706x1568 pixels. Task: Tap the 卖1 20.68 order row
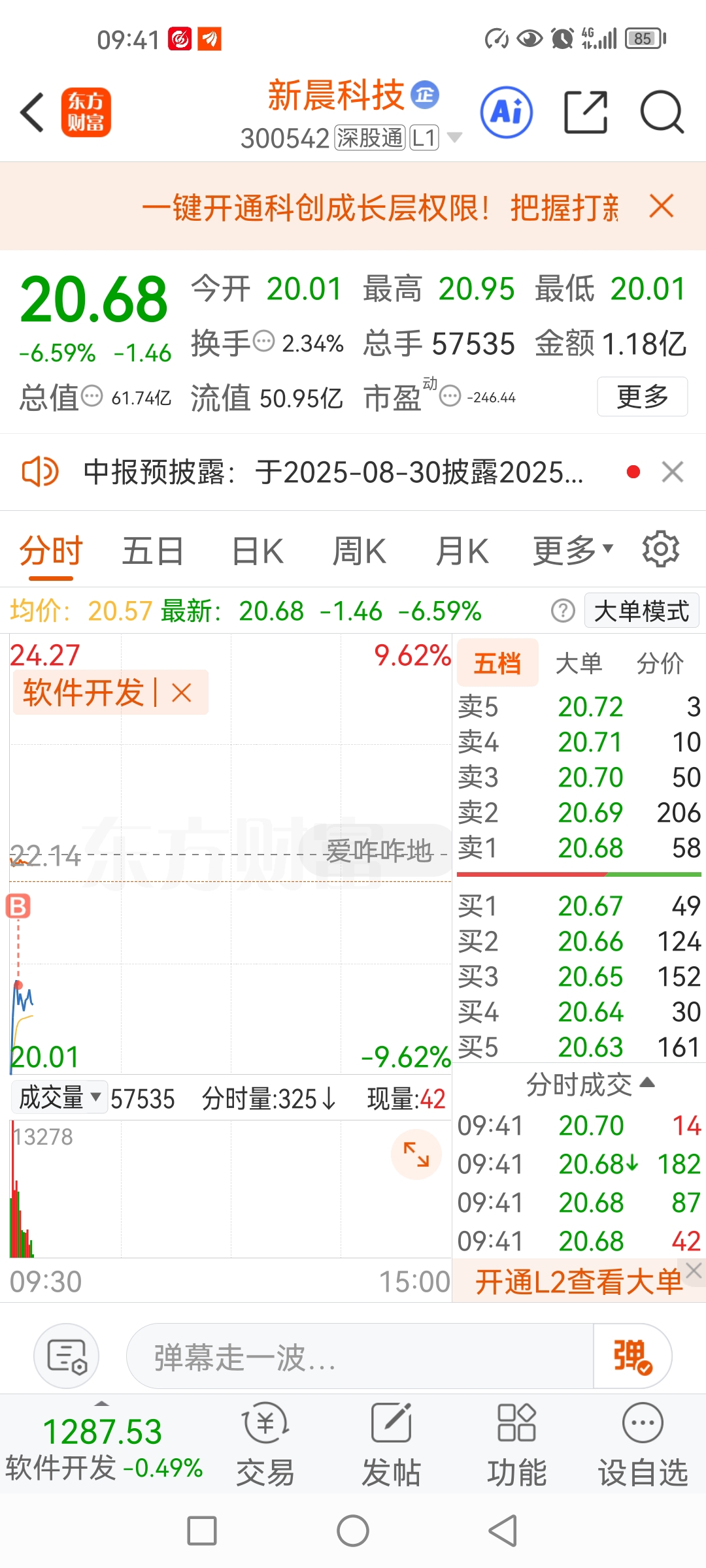(579, 848)
